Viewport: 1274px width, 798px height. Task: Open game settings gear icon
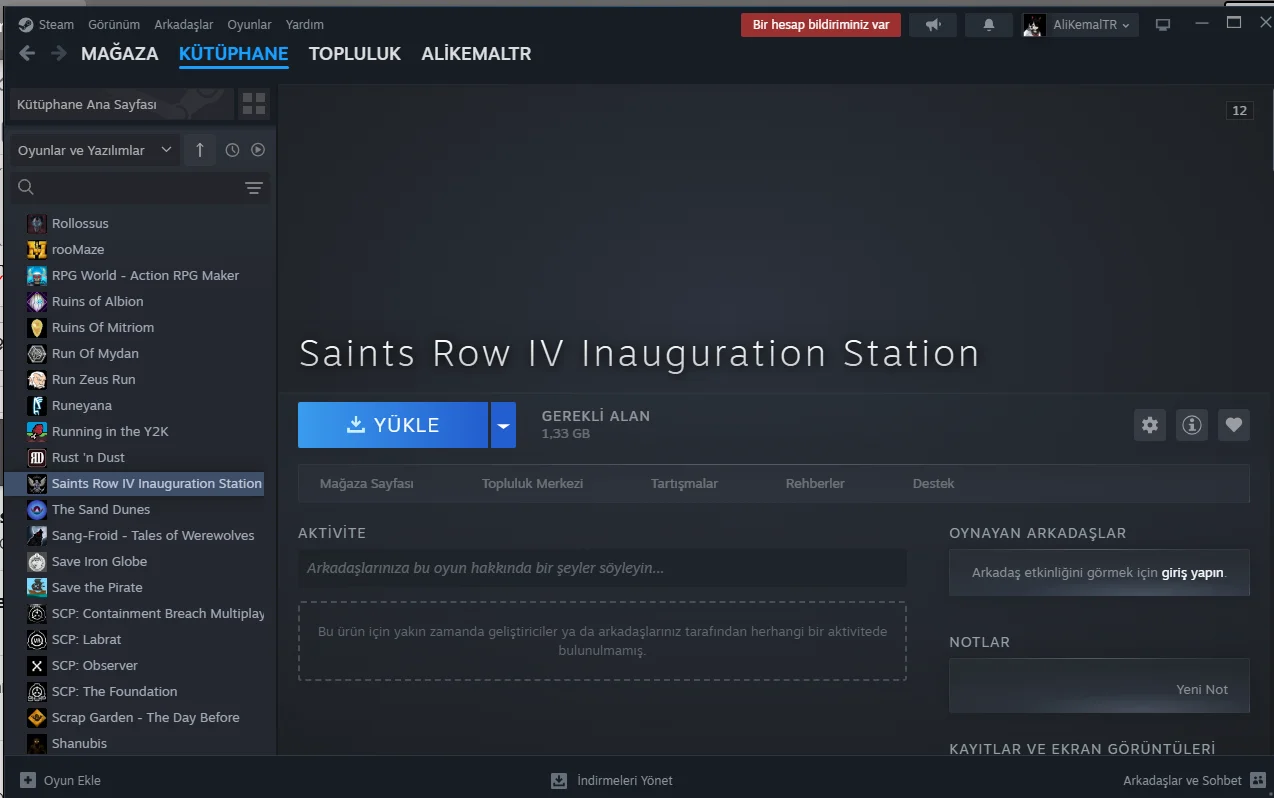[x=1150, y=425]
